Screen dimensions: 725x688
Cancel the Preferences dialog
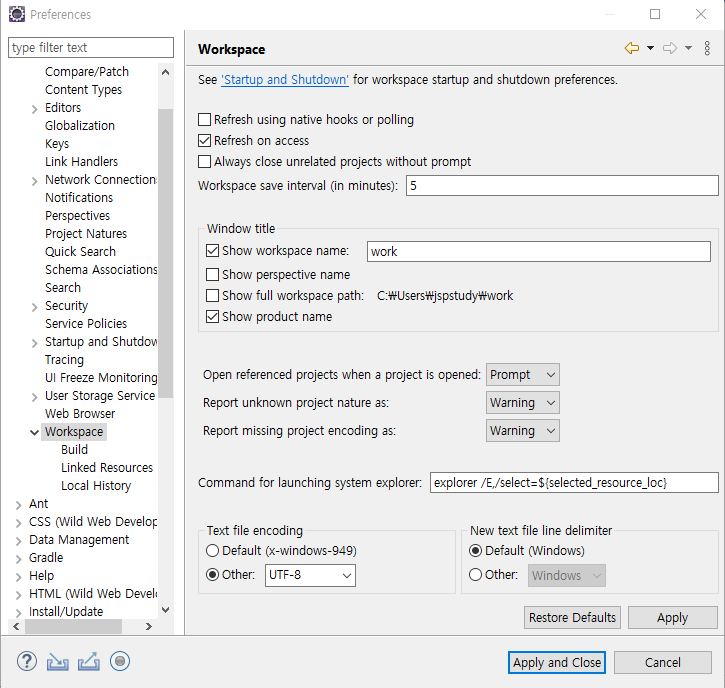[663, 663]
